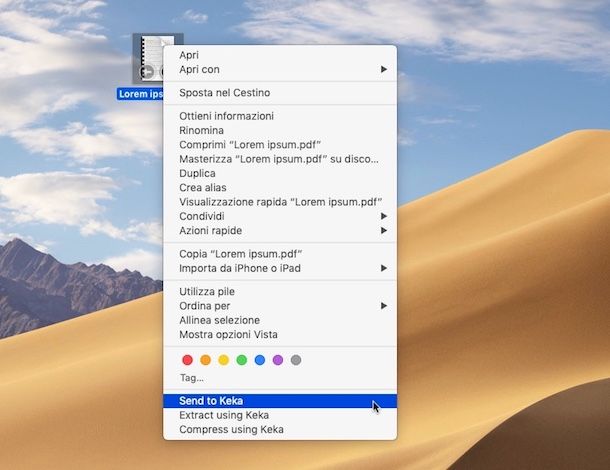Choose Duplica from the menu

coord(280,174)
